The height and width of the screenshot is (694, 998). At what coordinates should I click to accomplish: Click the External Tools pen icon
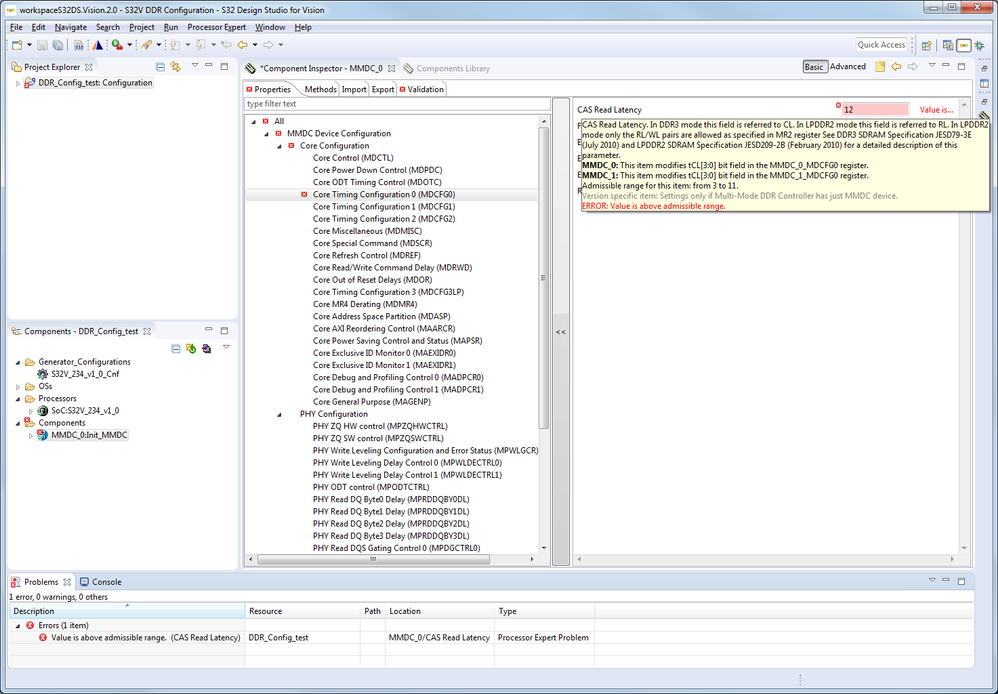pos(146,45)
